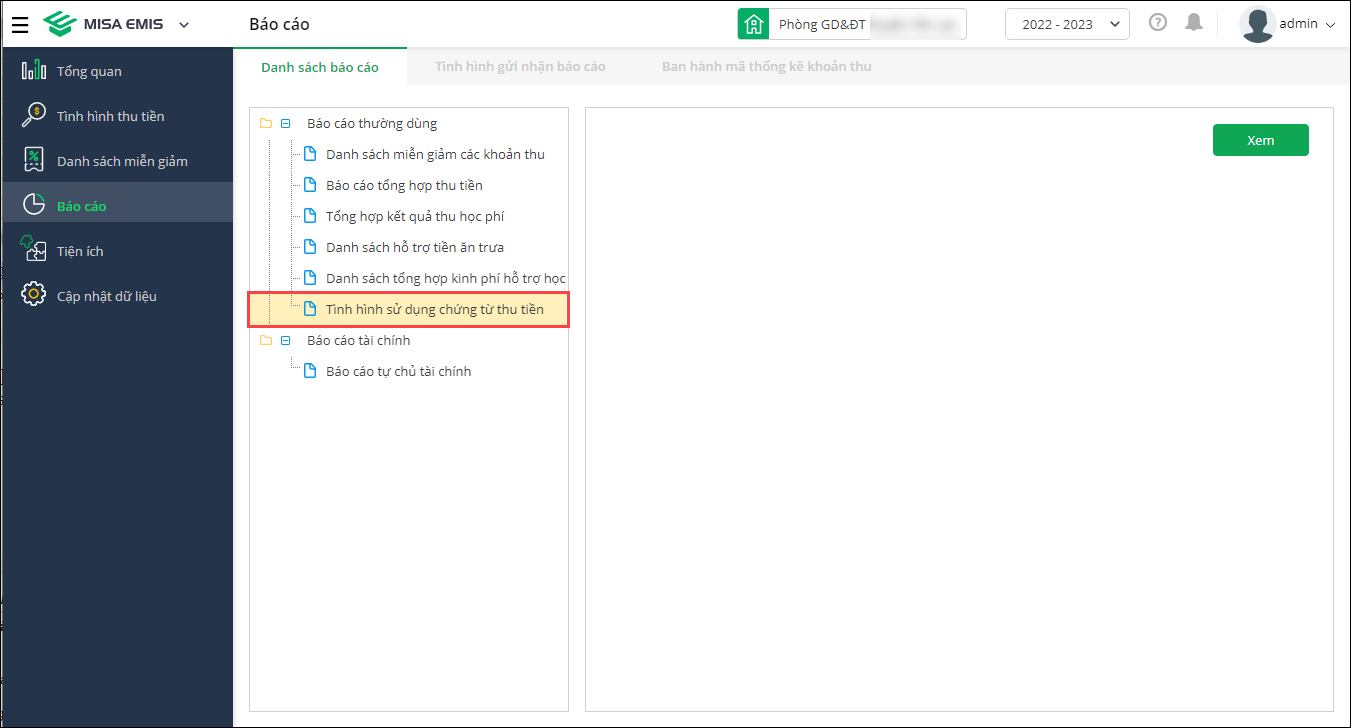Click the green Xem button
This screenshot has height=728, width=1351.
1260,140
